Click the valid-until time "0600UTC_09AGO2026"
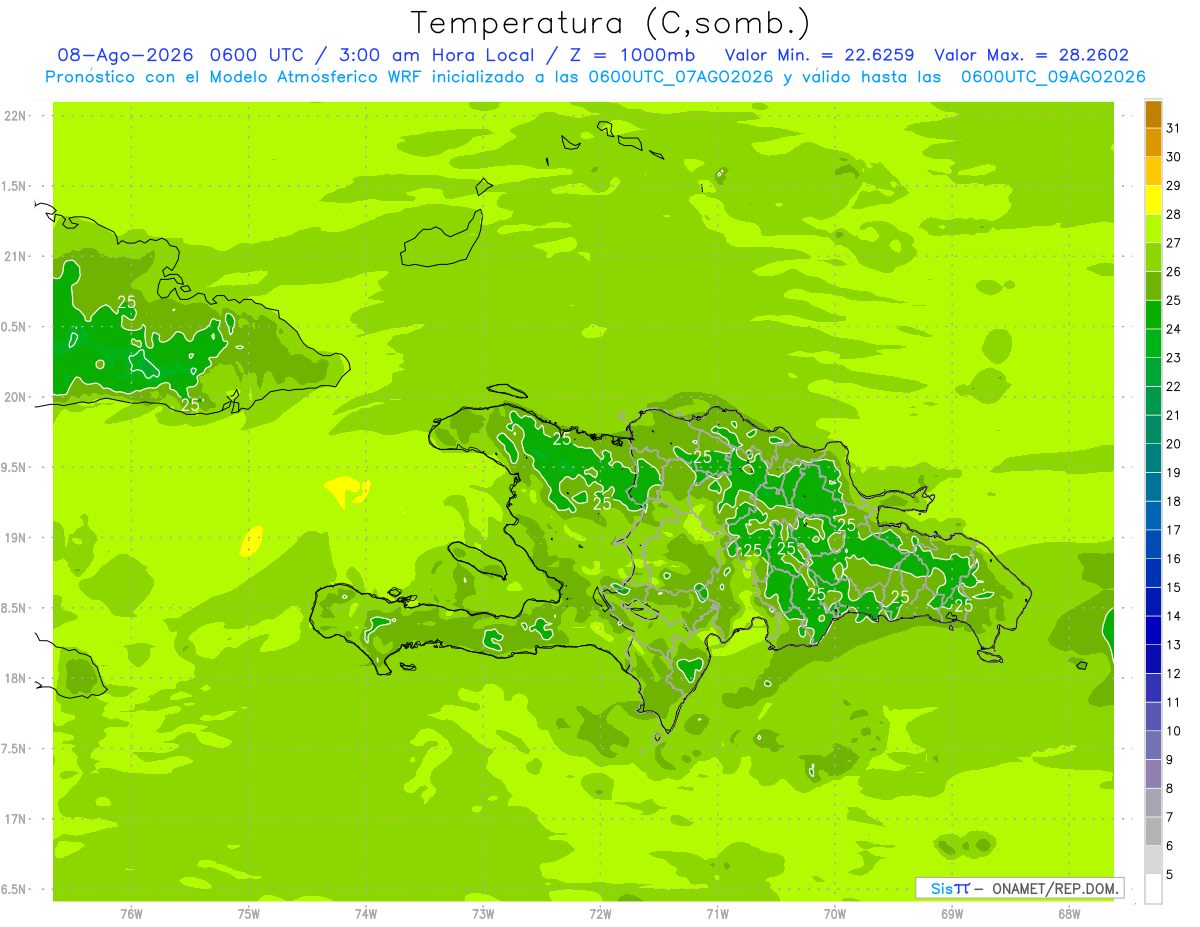 click(x=1053, y=77)
